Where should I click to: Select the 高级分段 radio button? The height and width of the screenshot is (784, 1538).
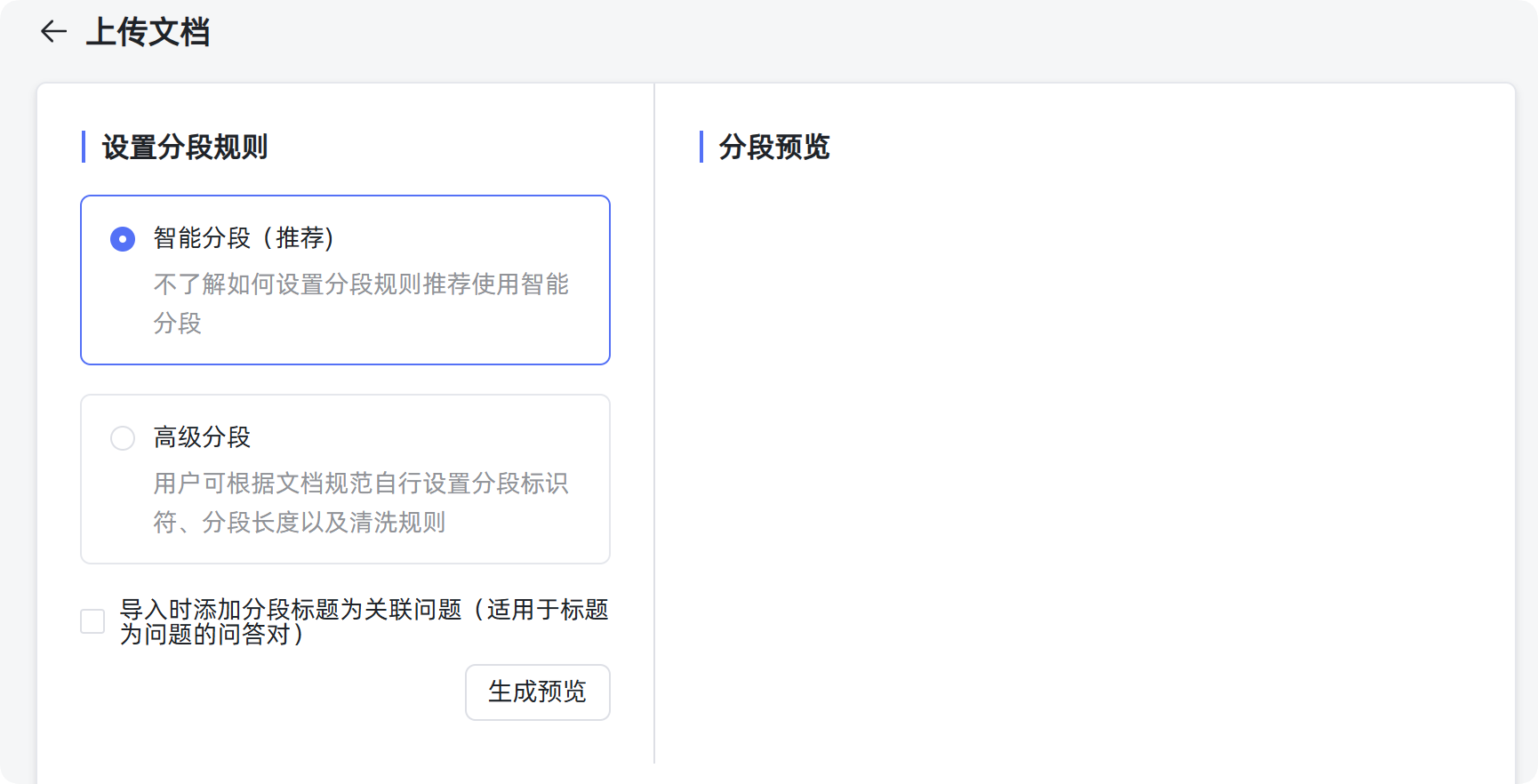(123, 438)
